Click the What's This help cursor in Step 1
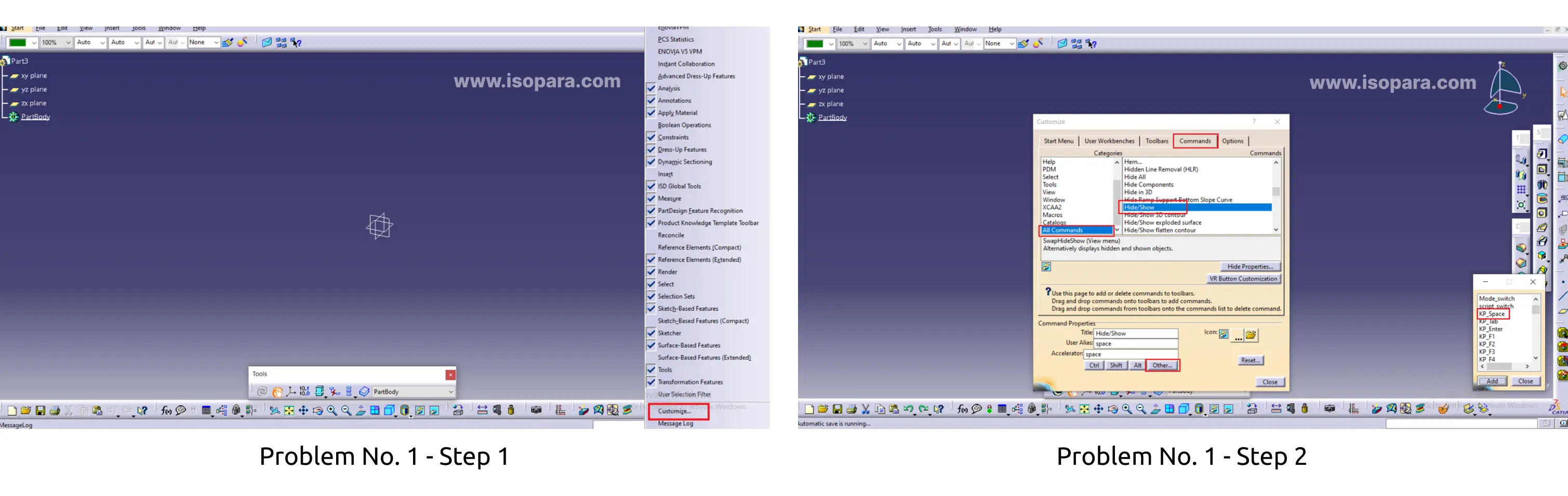Viewport: 1568px width, 496px height. (142, 411)
